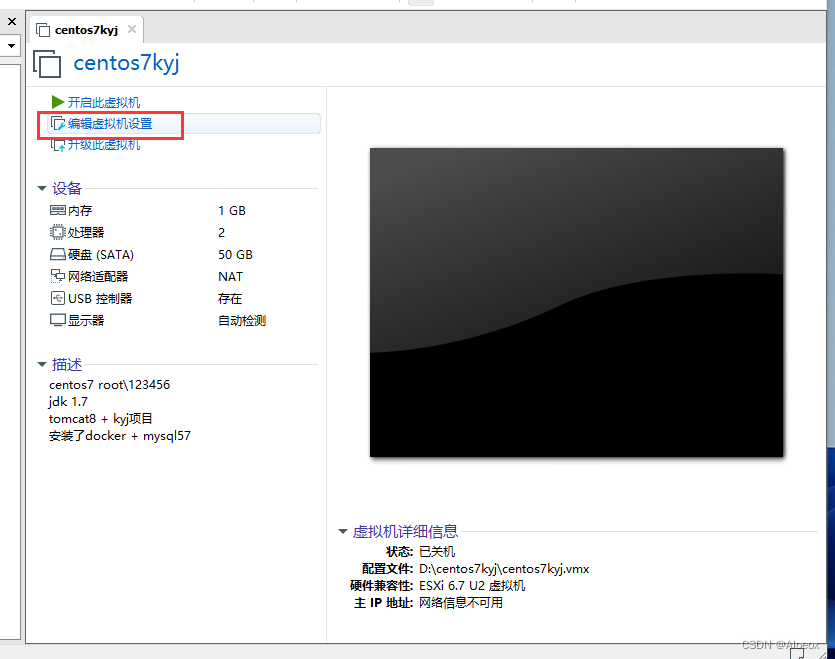Collapse the 描述 section

click(x=42, y=364)
